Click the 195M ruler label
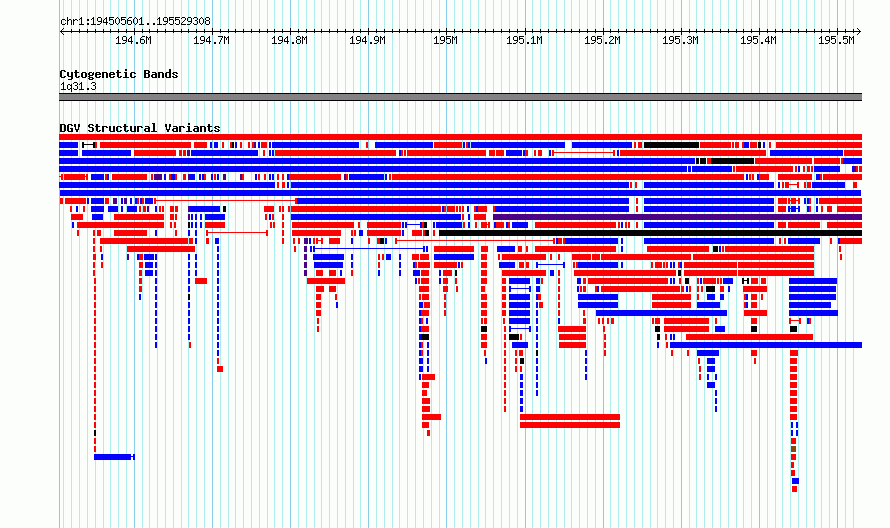The image size is (890, 528). (x=445, y=40)
